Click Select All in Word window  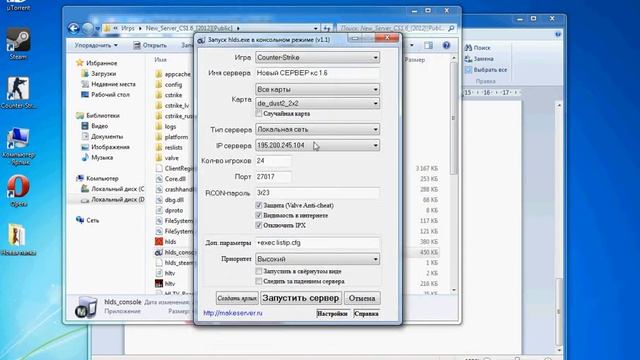pos(486,70)
